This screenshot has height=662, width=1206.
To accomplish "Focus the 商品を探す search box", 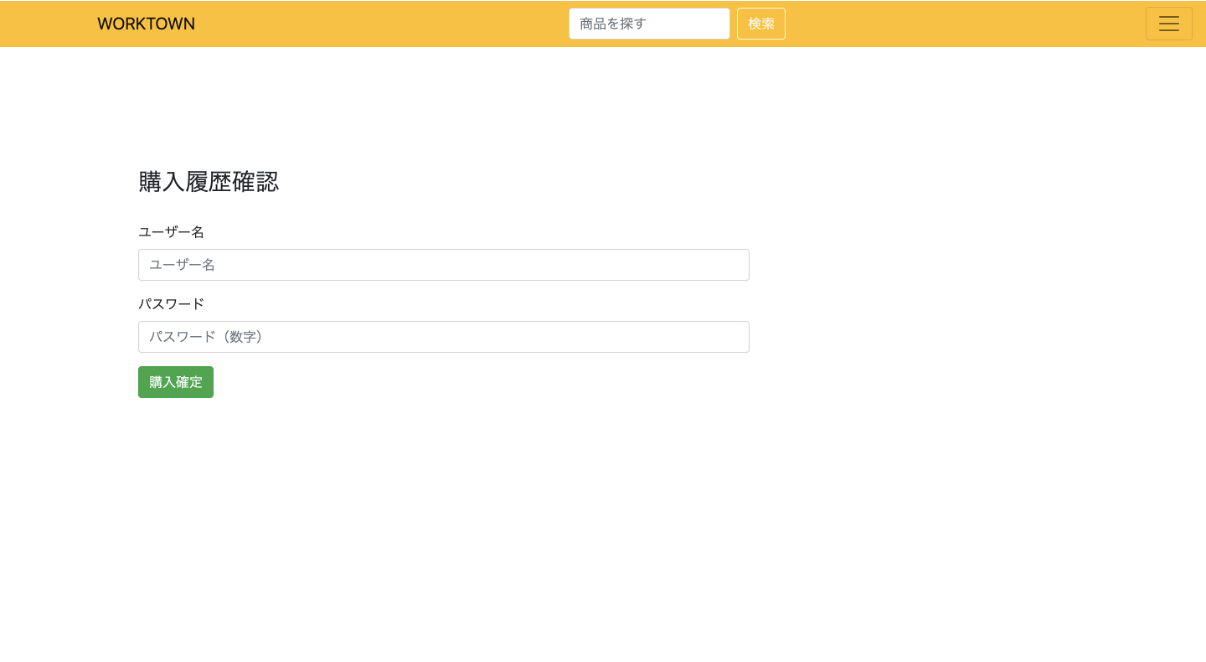I will coord(649,24).
